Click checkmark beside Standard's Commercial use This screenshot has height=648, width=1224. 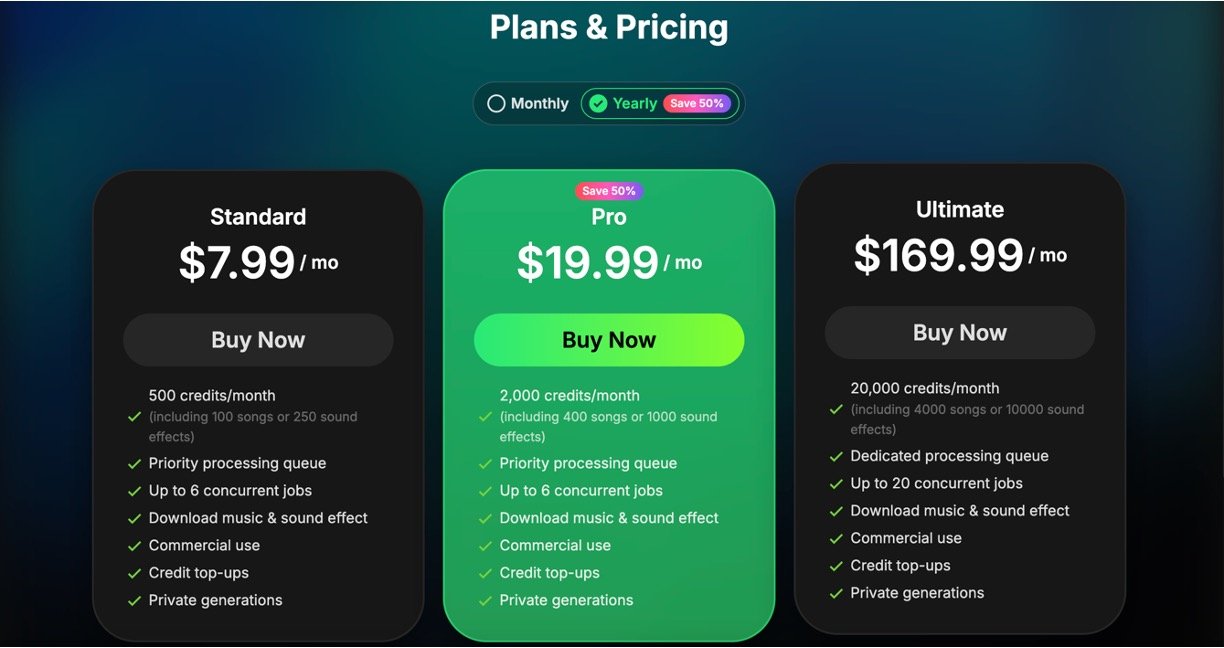tap(134, 546)
